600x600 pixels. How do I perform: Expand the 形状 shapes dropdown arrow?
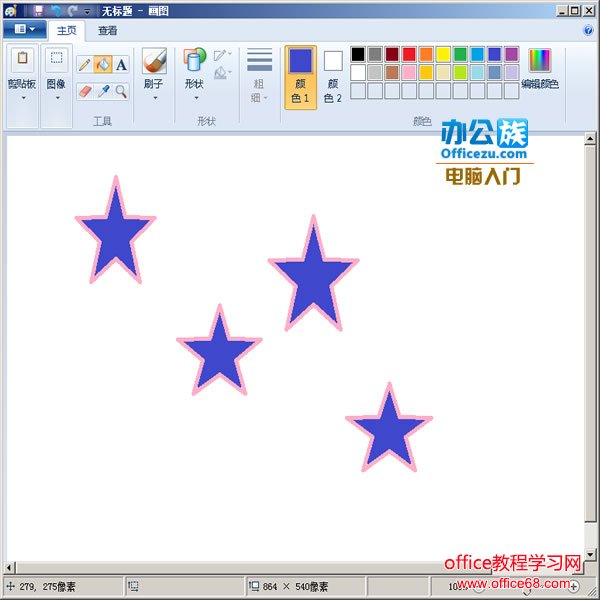pyautogui.click(x=196, y=98)
